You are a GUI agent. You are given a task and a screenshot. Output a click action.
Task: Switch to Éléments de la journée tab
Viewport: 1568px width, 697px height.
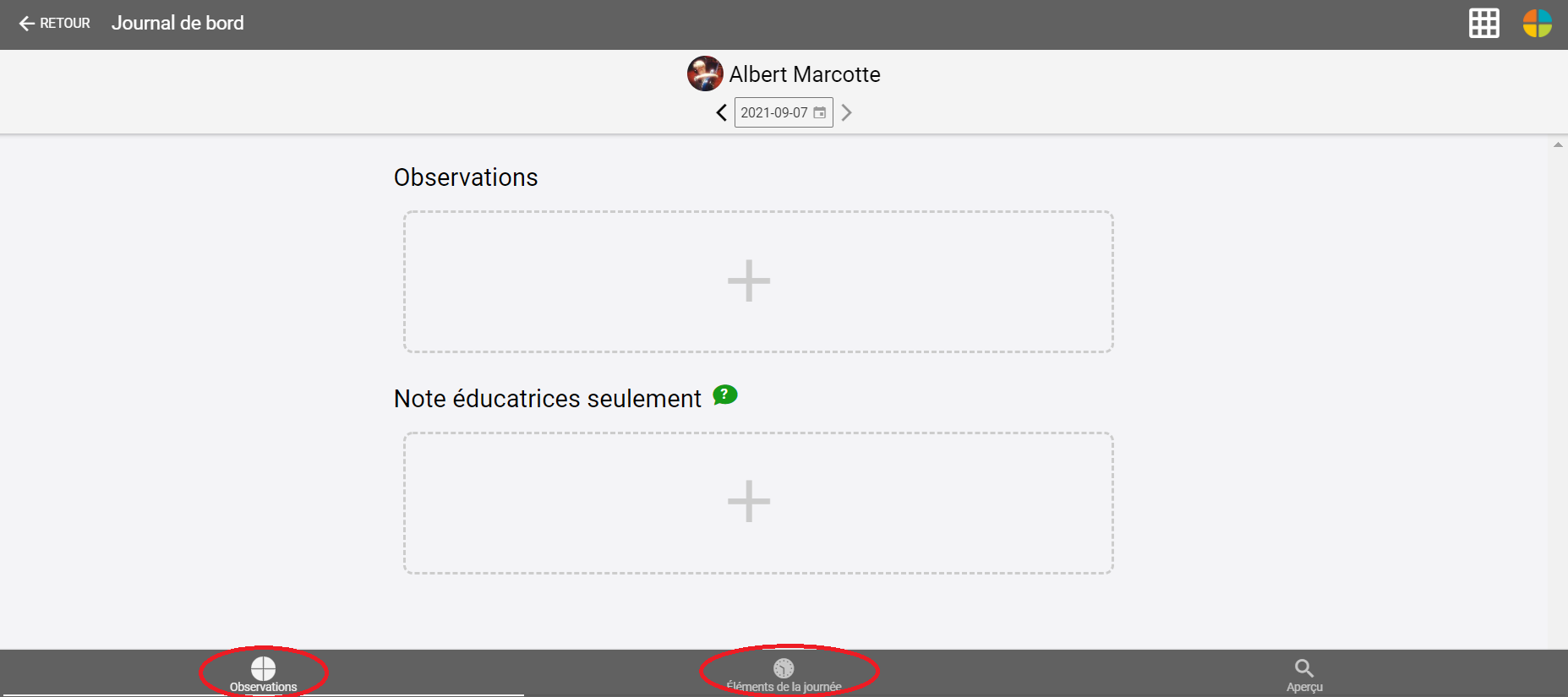click(x=784, y=687)
